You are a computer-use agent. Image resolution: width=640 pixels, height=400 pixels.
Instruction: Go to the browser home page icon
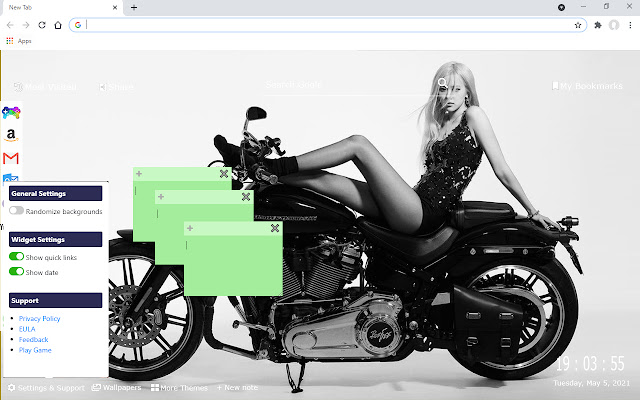[x=58, y=25]
